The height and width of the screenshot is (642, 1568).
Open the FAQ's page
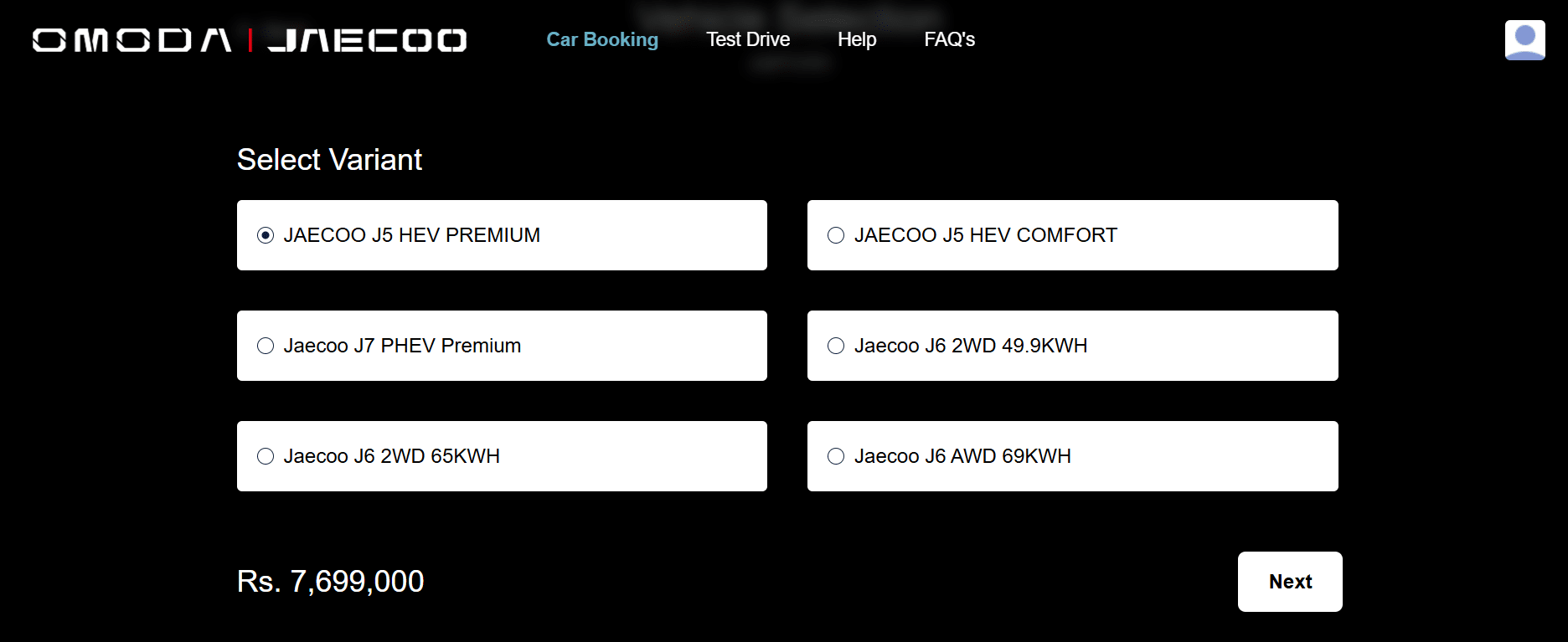[950, 39]
